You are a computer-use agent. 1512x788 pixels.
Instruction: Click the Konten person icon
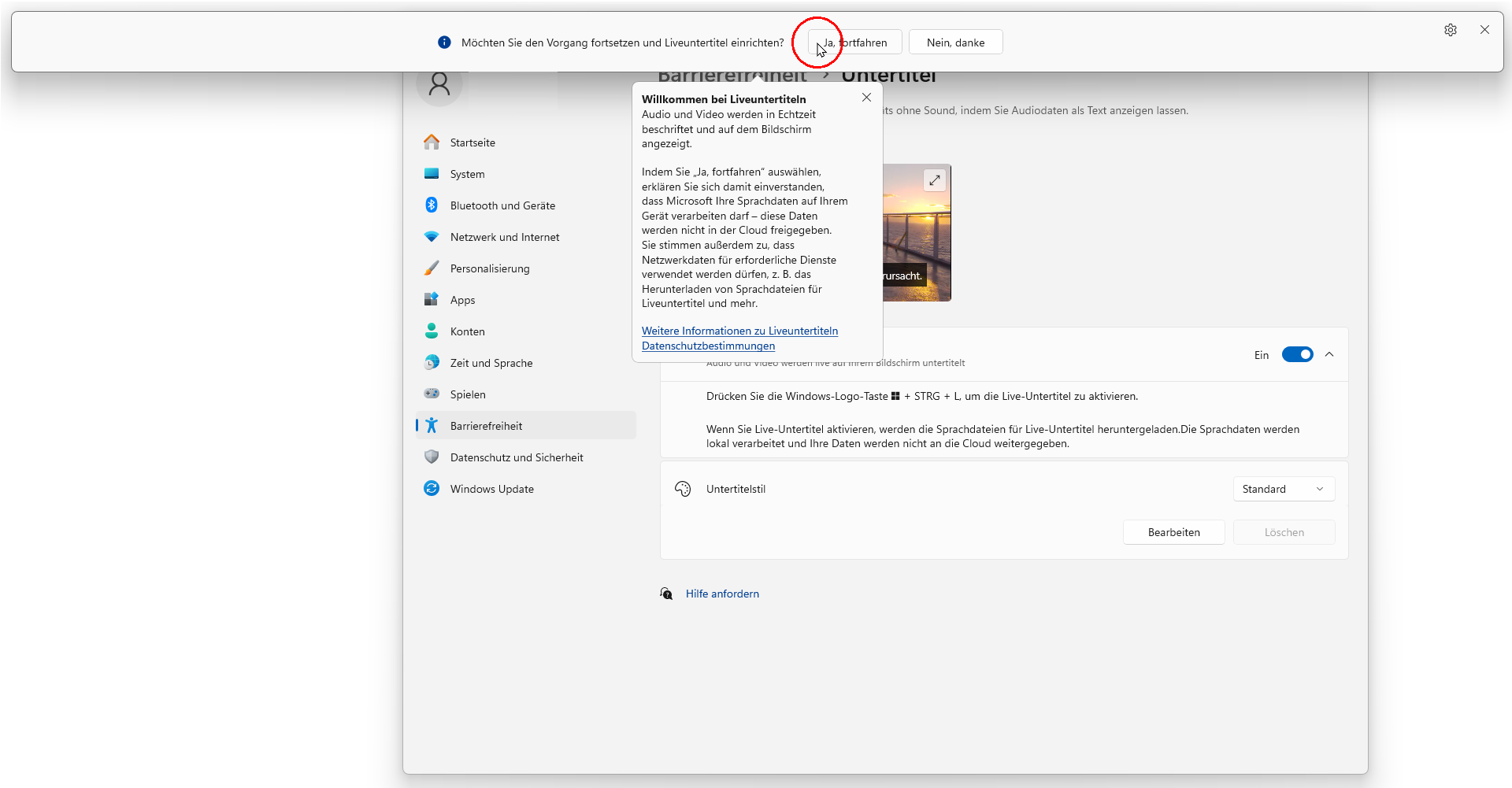[x=432, y=331]
